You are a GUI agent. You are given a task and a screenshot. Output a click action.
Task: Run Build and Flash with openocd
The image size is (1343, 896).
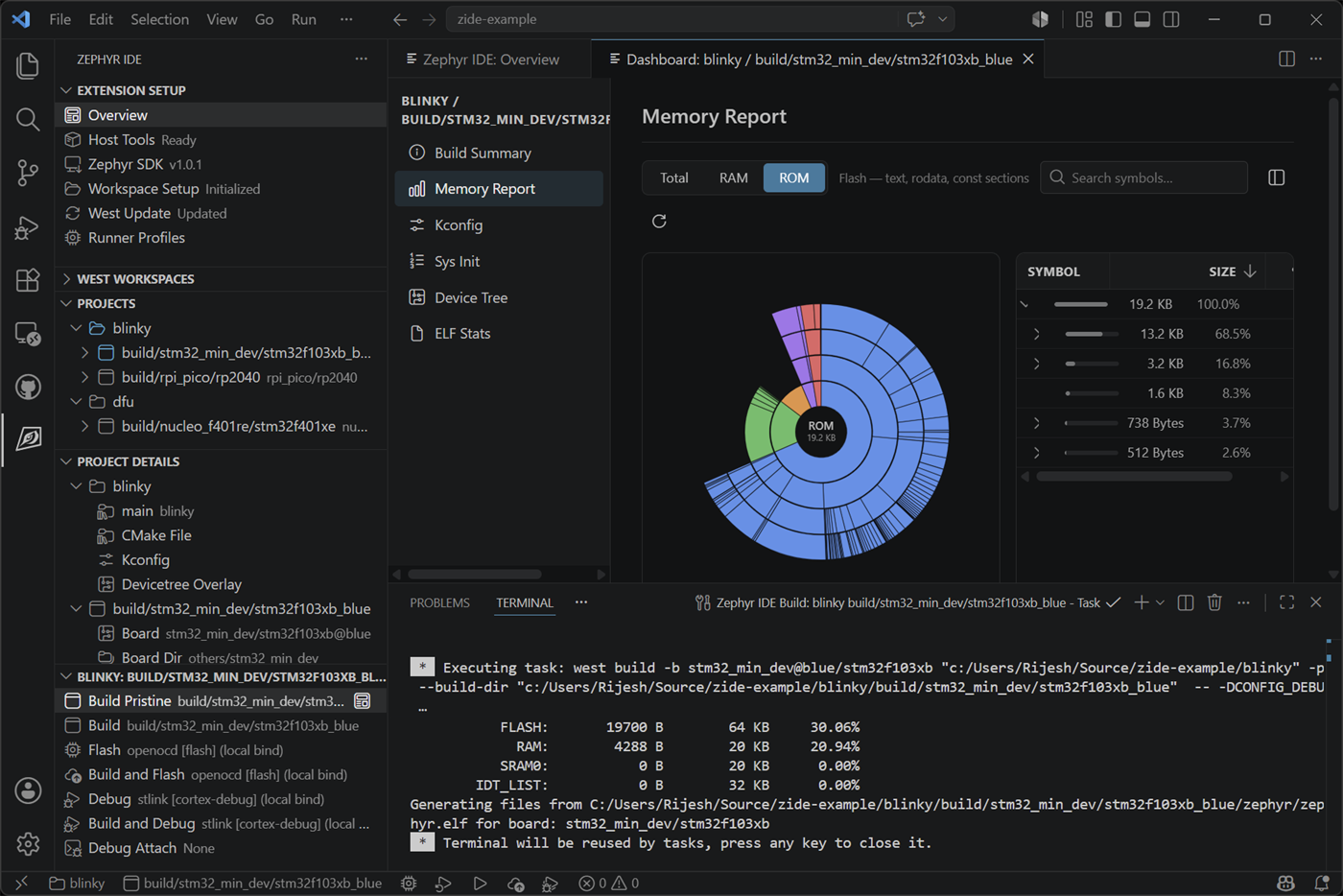tap(221, 775)
